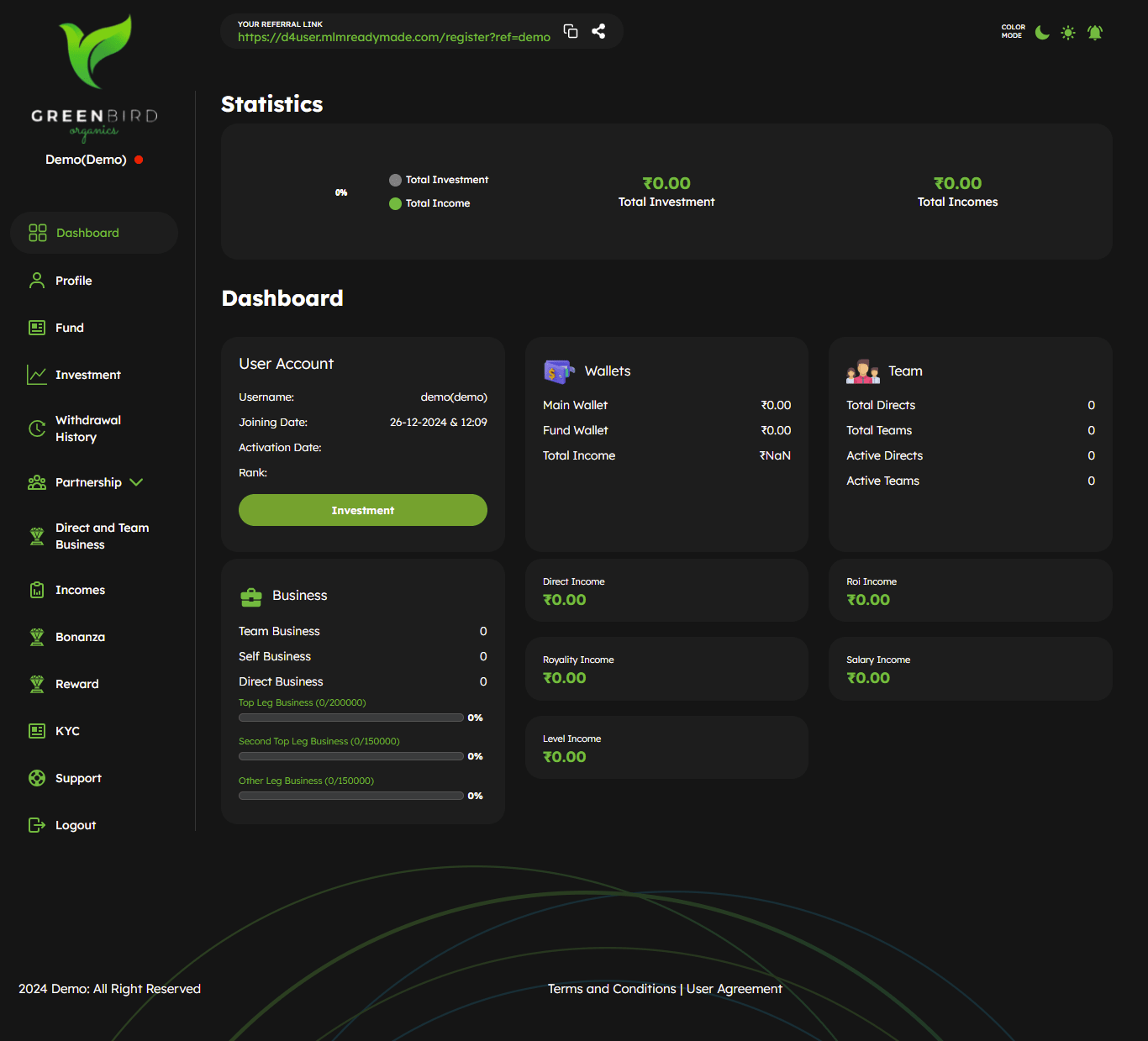The image size is (1148, 1041).
Task: Switch to light mode sun toggle
Action: pos(1068,33)
